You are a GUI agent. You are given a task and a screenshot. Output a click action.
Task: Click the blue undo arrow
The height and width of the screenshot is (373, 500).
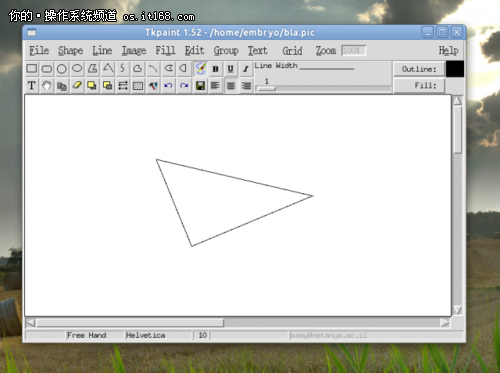coord(168,86)
